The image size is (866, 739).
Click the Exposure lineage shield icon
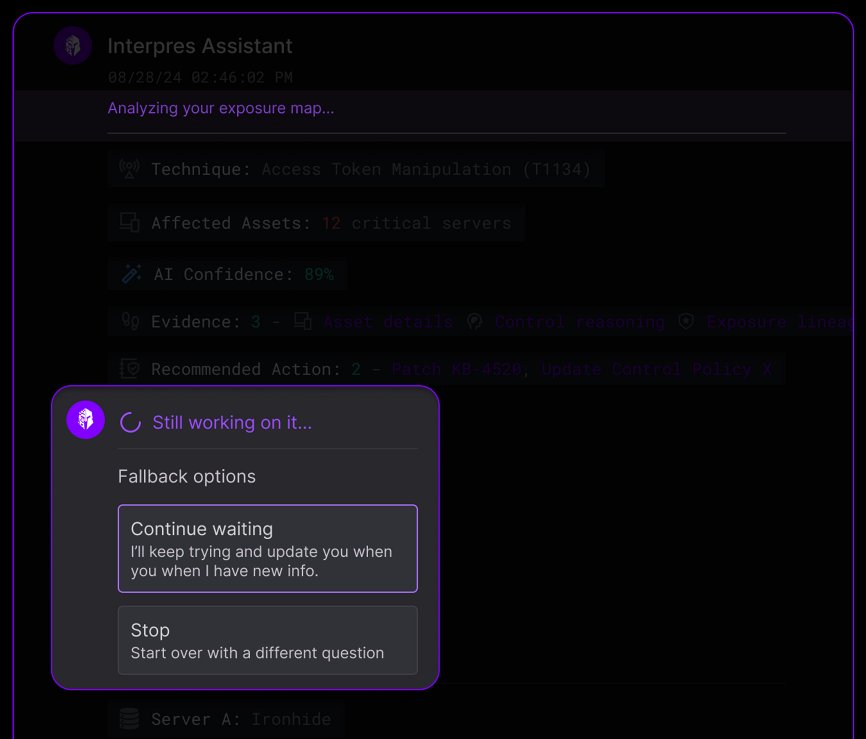point(686,321)
